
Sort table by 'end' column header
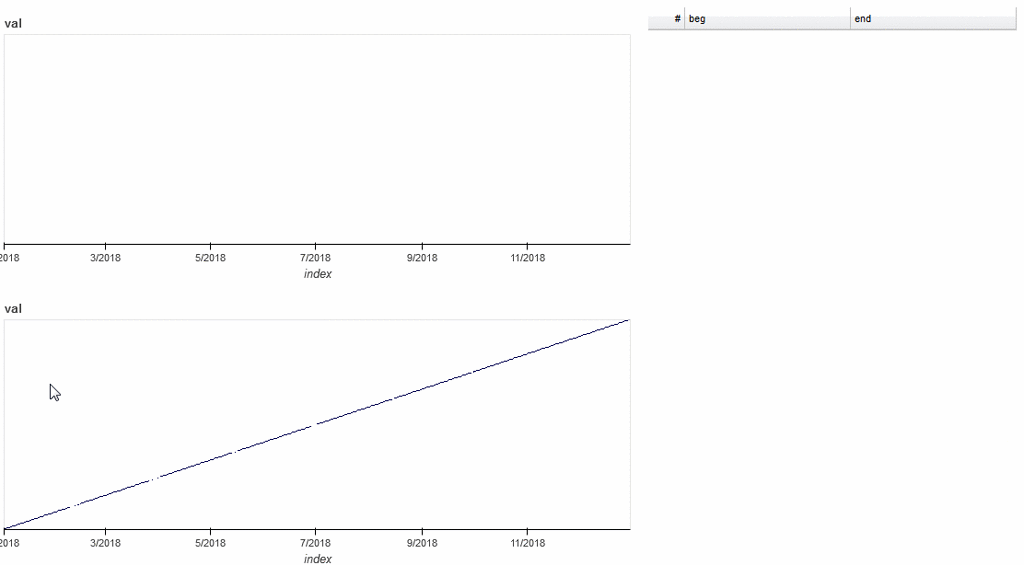[933, 19]
